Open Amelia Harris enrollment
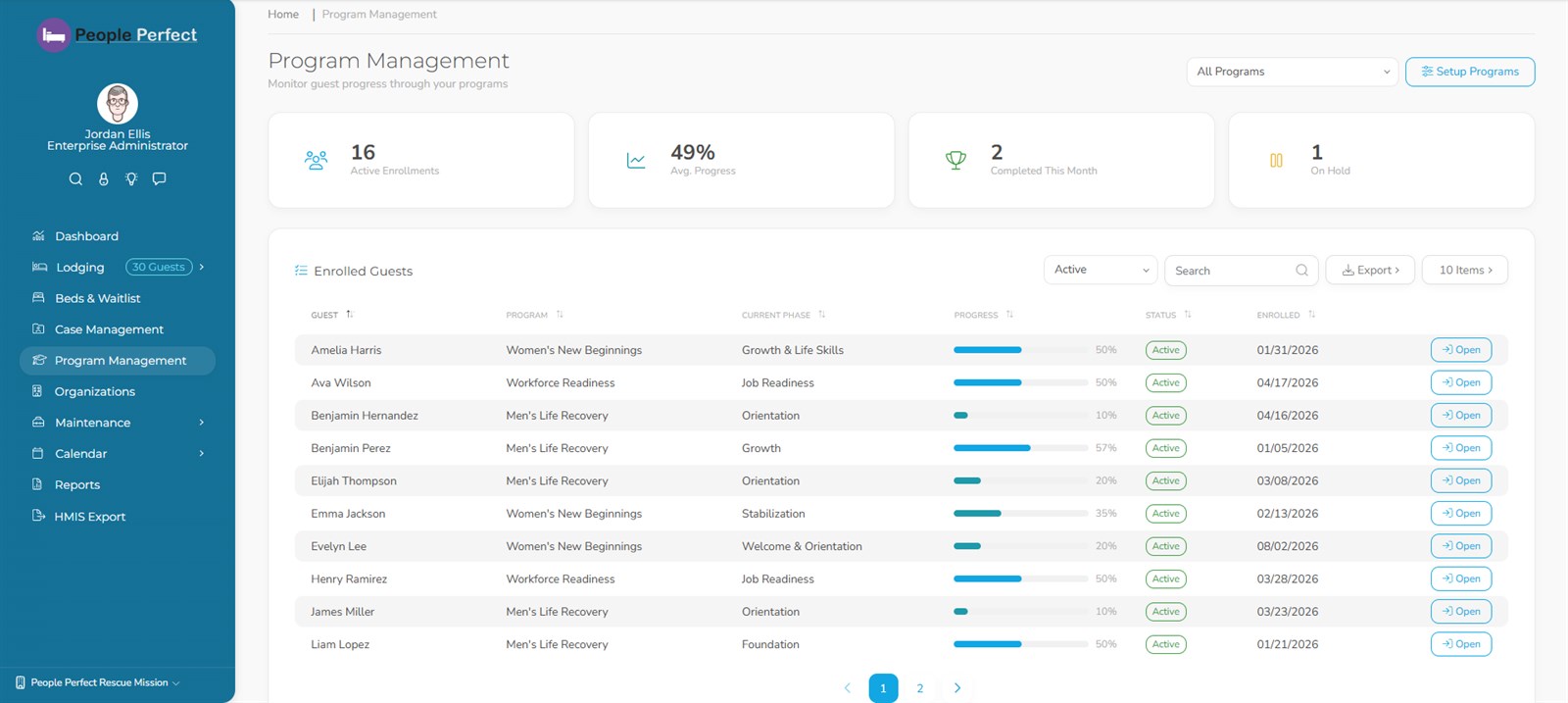 click(x=1461, y=350)
